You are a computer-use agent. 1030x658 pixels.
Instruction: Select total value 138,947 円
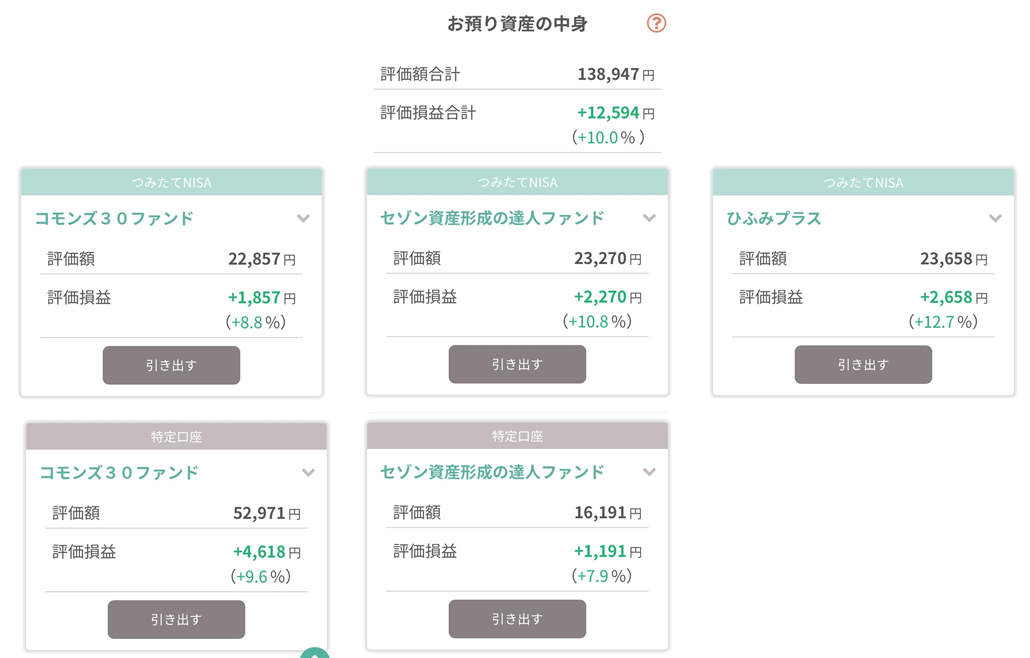tap(616, 74)
